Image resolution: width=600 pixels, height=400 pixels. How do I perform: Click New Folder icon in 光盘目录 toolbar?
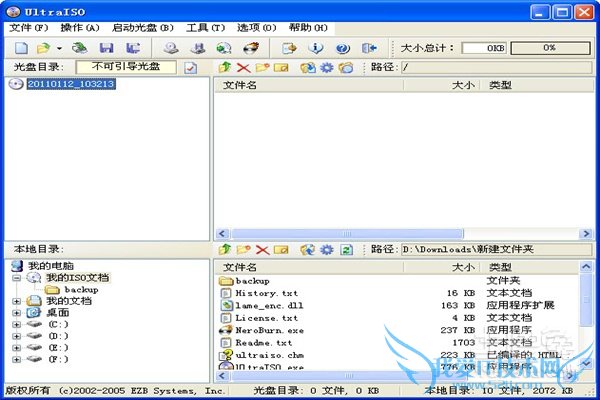pyautogui.click(x=262, y=68)
